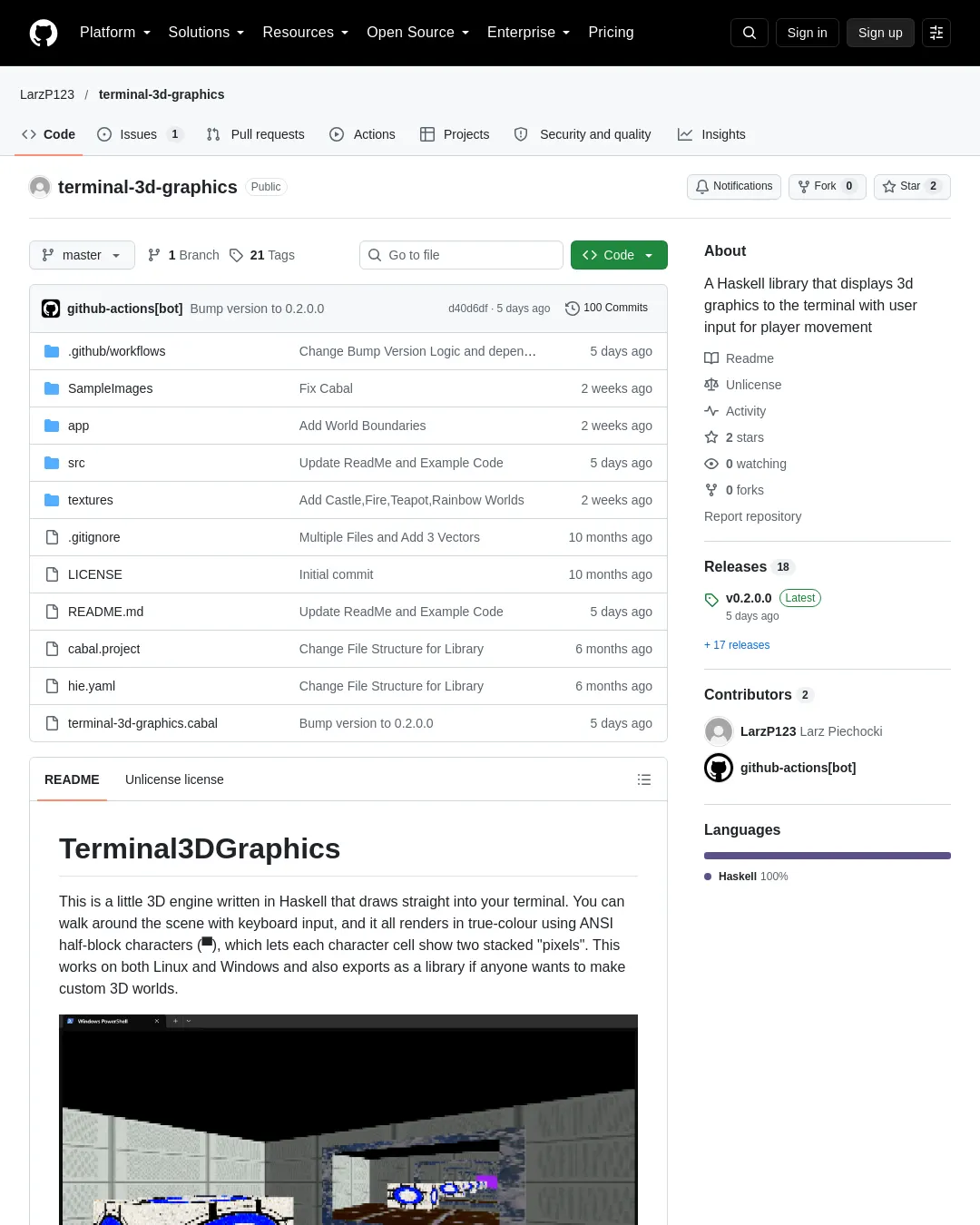The image size is (980, 1225).
Task: Star the repository
Action: click(912, 186)
